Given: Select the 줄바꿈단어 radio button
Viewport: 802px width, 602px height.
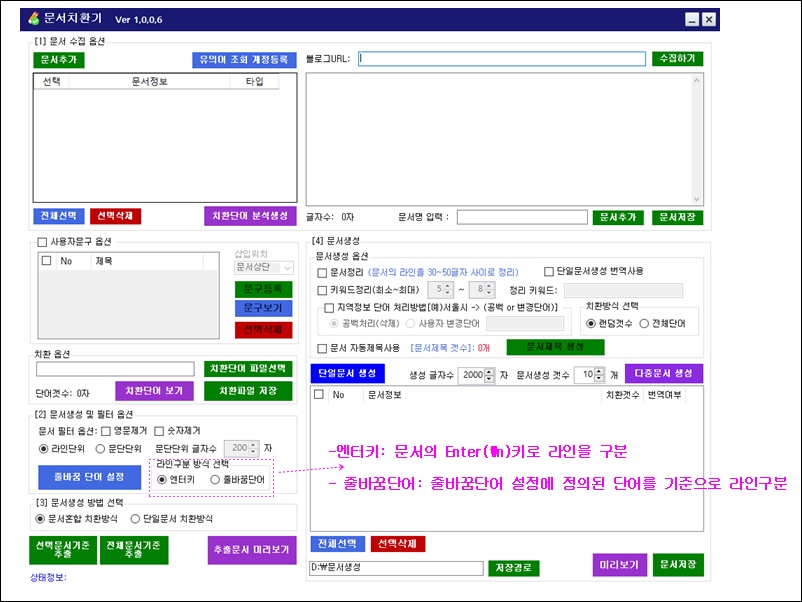Looking at the screenshot, I should coord(215,480).
